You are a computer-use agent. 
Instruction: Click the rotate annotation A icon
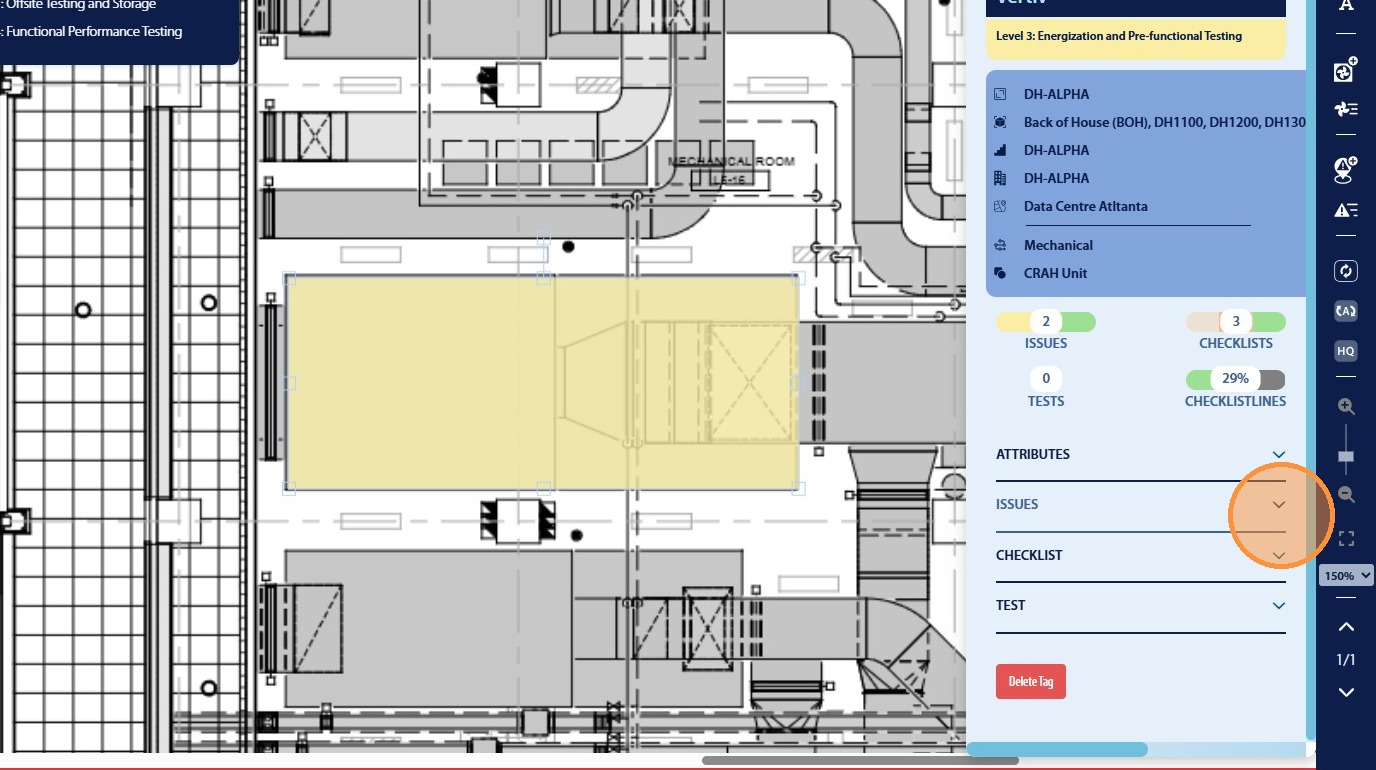pyautogui.click(x=1346, y=311)
